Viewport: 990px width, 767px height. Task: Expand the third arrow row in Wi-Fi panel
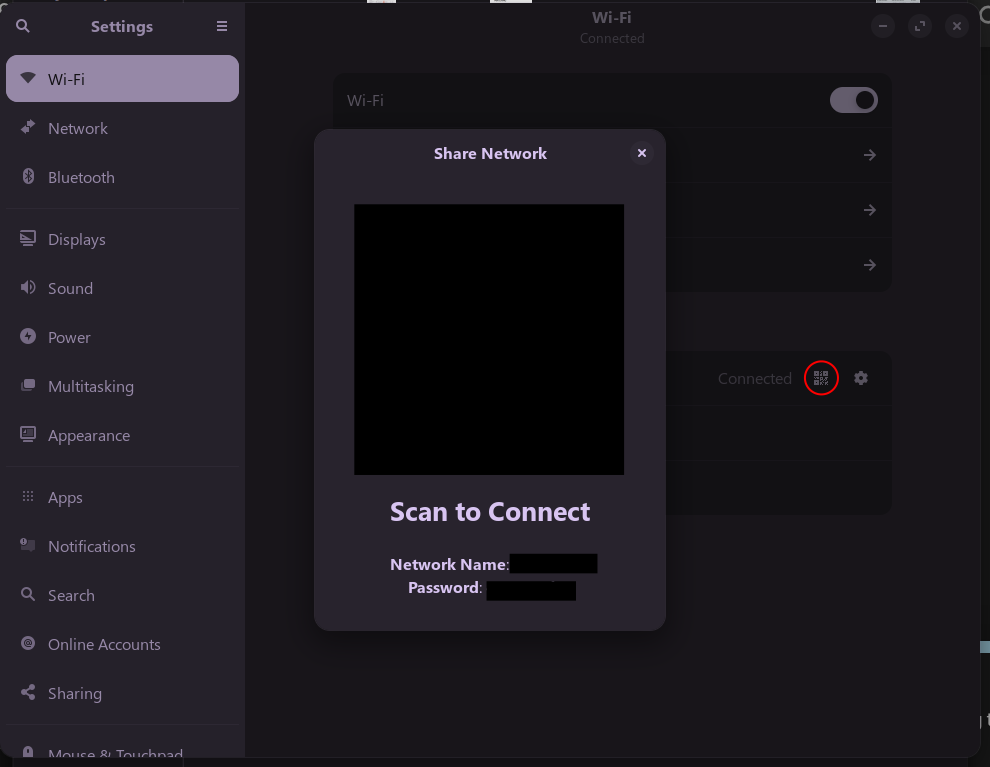point(869,265)
